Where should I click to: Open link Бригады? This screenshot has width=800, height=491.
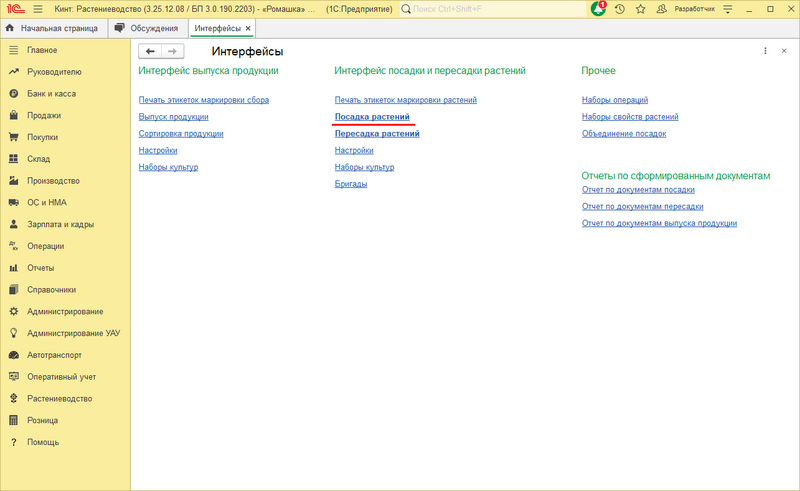pyautogui.click(x=351, y=184)
